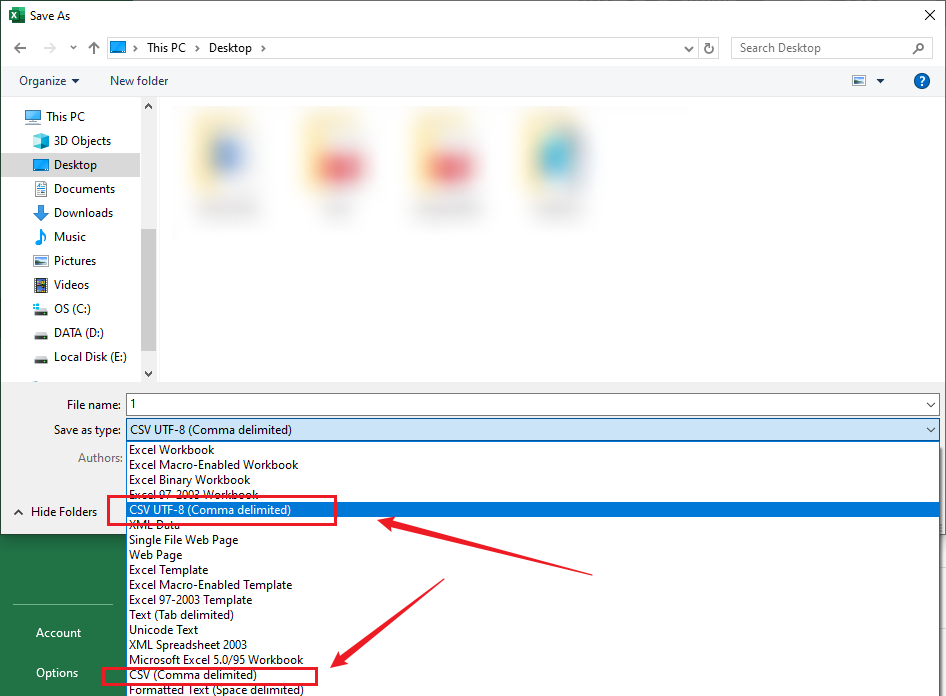The height and width of the screenshot is (696, 946).
Task: Select DATA (D:) drive
Action: (78, 333)
